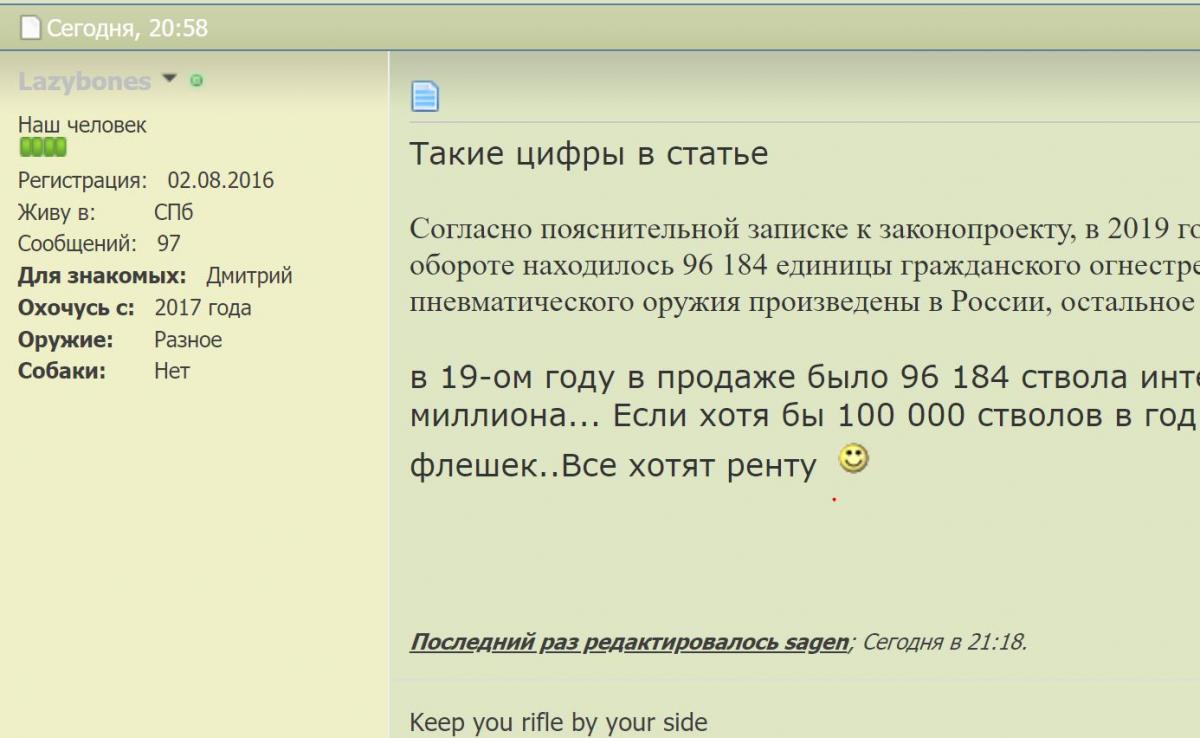Click the edit time 'Сегодня в 21:18'
Viewport: 1200px width, 738px height.
pyautogui.click(x=943, y=642)
